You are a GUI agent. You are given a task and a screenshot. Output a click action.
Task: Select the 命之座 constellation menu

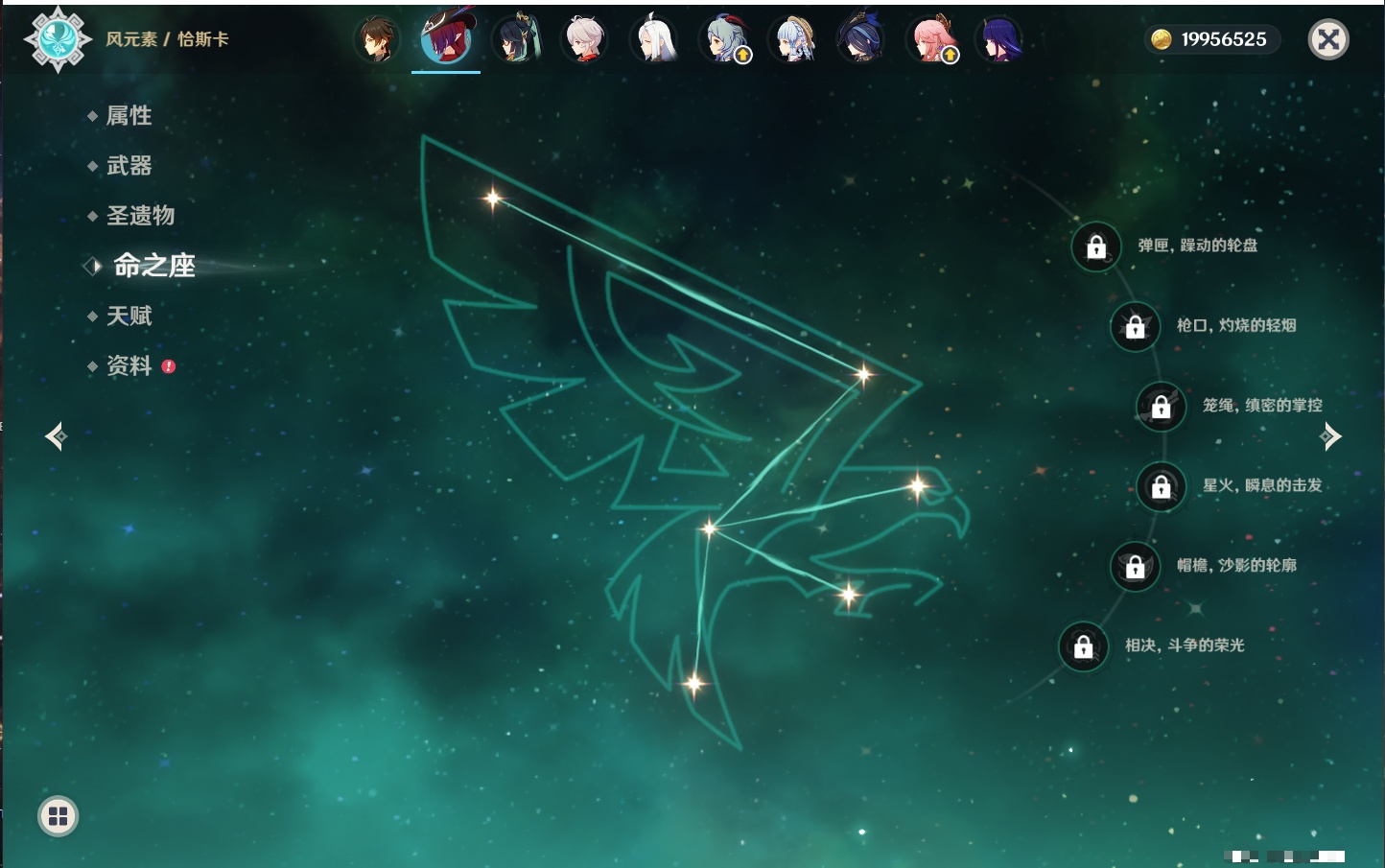(x=153, y=266)
